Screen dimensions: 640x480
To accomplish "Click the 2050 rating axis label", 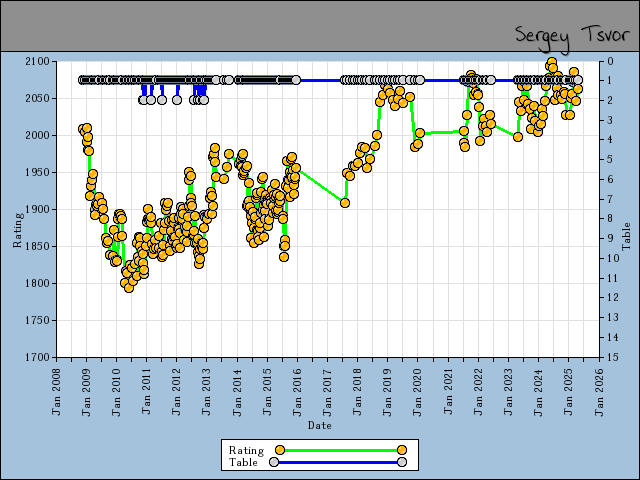I will (x=37, y=99).
